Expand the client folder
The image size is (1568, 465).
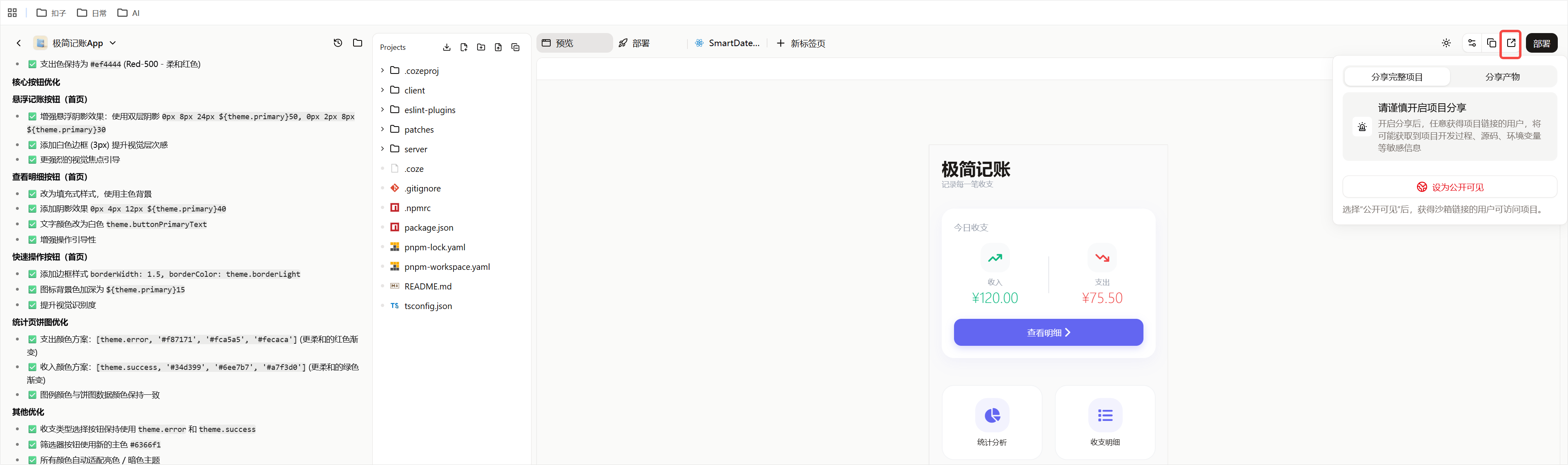(382, 90)
